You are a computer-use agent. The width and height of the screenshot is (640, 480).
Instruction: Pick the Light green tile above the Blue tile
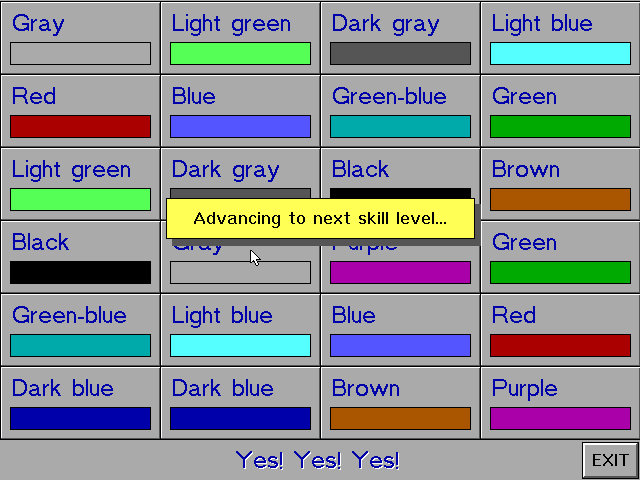pyautogui.click(x=240, y=37)
